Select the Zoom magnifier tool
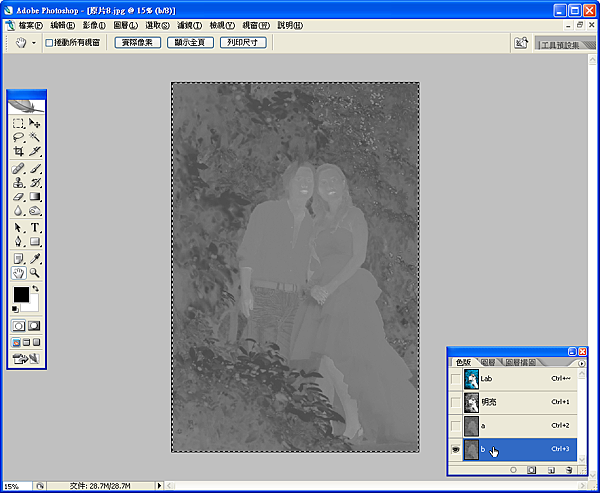Image resolution: width=600 pixels, height=493 pixels. [x=35, y=273]
